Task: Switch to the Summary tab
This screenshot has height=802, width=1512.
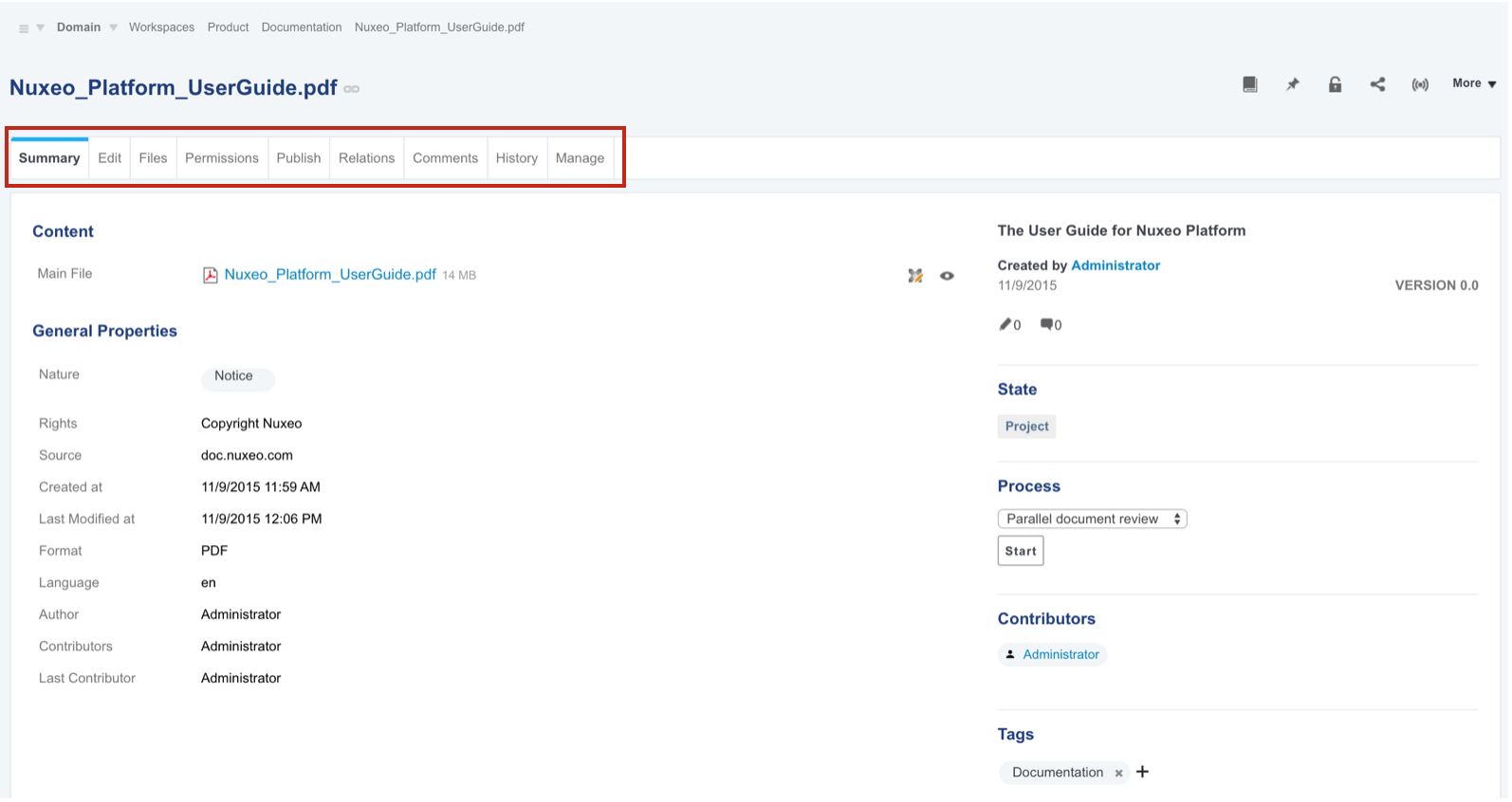Action: coord(49,158)
